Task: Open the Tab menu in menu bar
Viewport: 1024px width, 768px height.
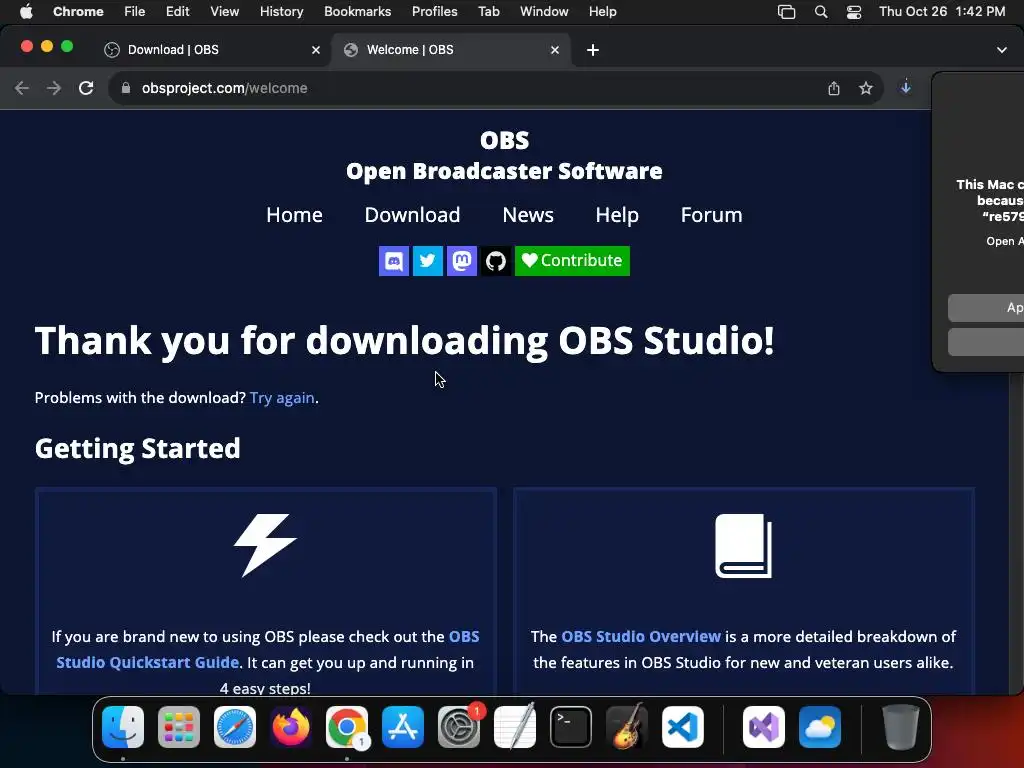Action: pyautogui.click(x=488, y=12)
